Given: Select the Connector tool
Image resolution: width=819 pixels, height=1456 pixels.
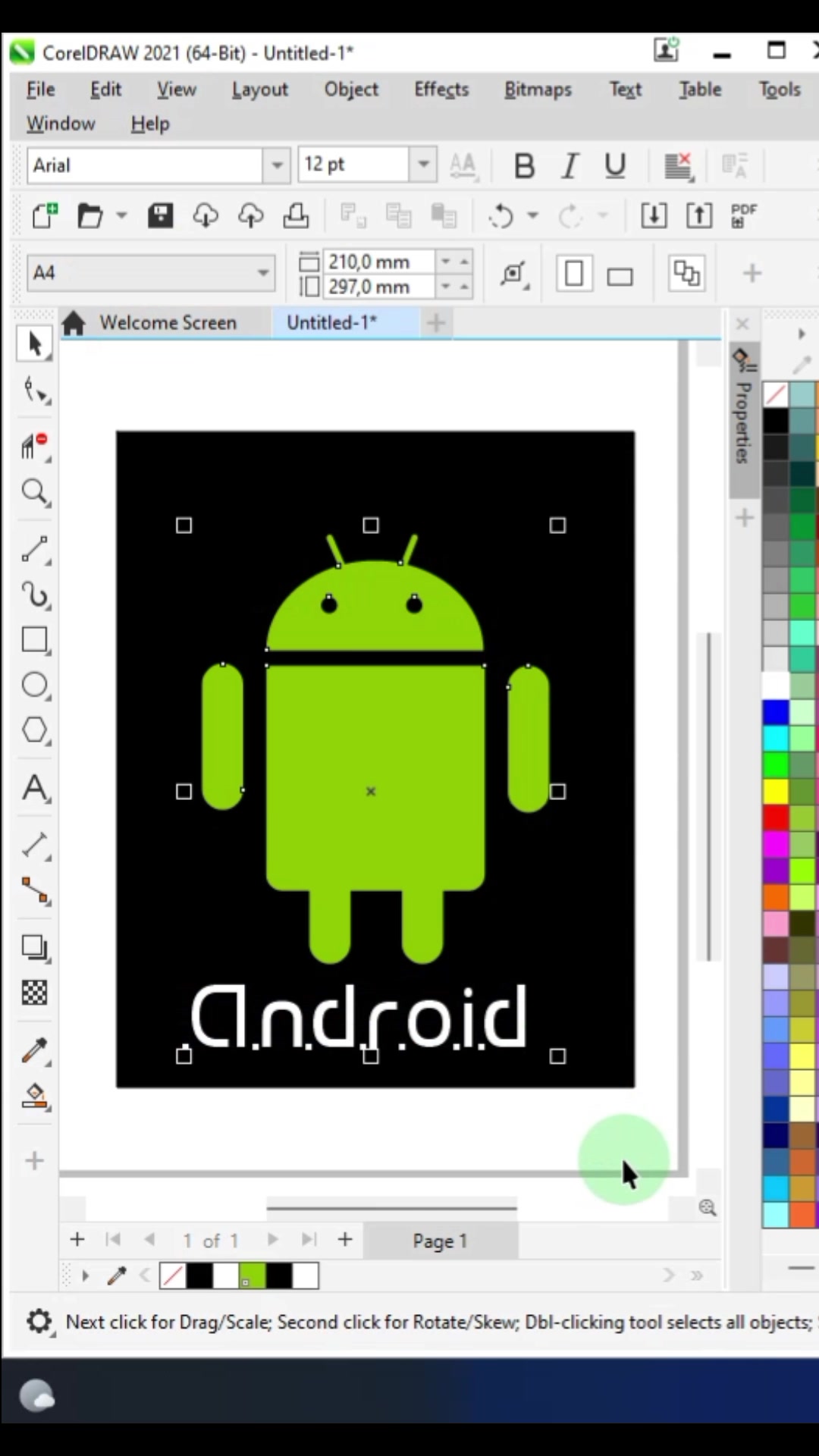Looking at the screenshot, I should 35,891.
